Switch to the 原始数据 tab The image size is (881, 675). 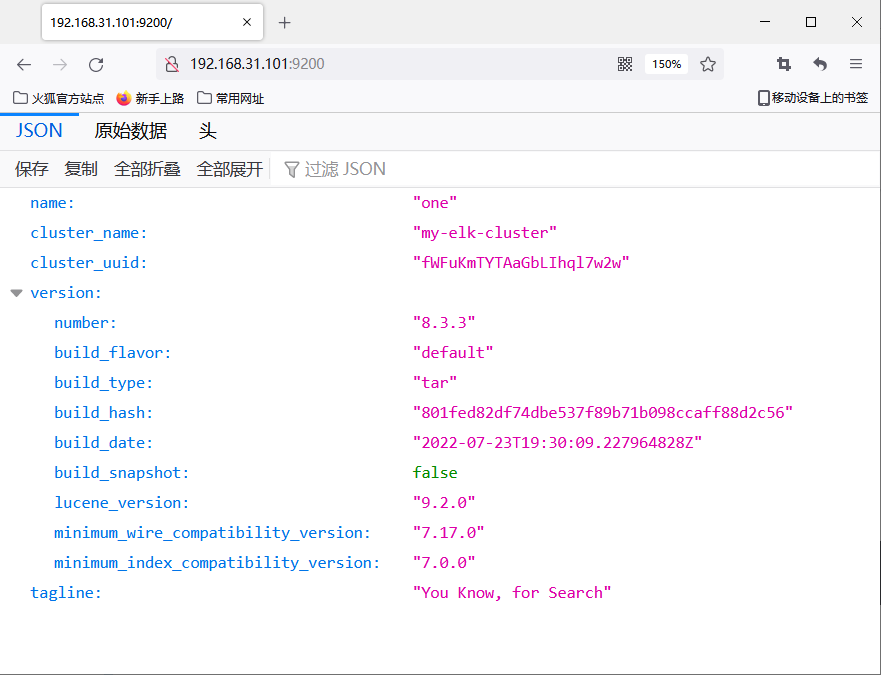(x=130, y=131)
